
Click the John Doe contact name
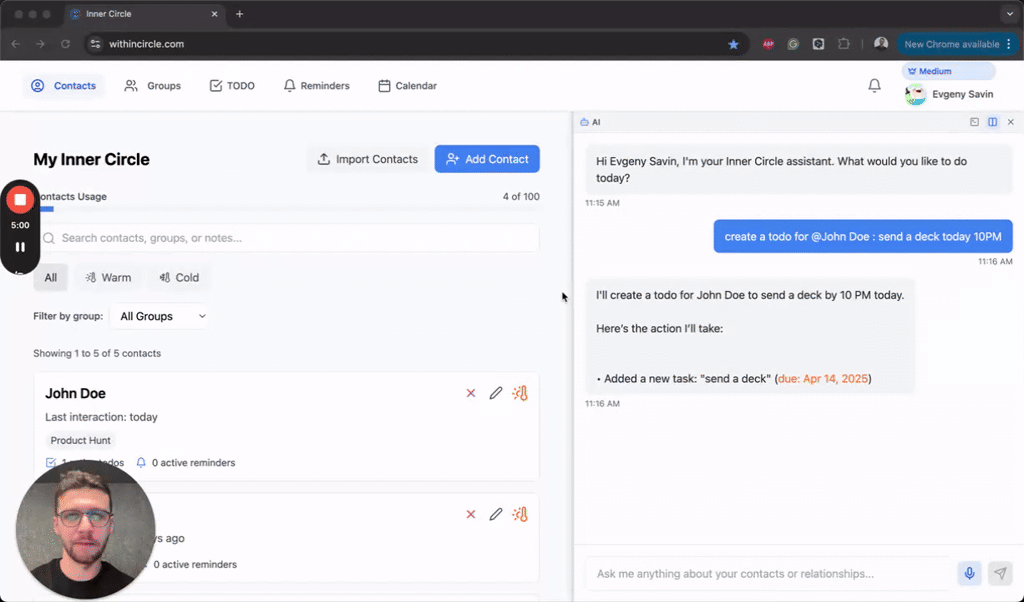point(75,393)
